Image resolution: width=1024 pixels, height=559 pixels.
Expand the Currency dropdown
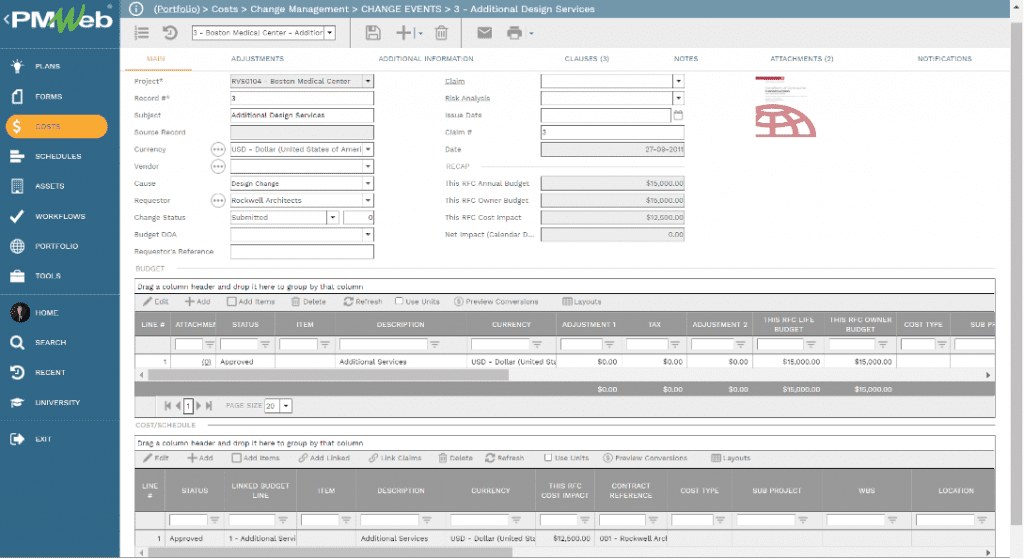point(368,150)
